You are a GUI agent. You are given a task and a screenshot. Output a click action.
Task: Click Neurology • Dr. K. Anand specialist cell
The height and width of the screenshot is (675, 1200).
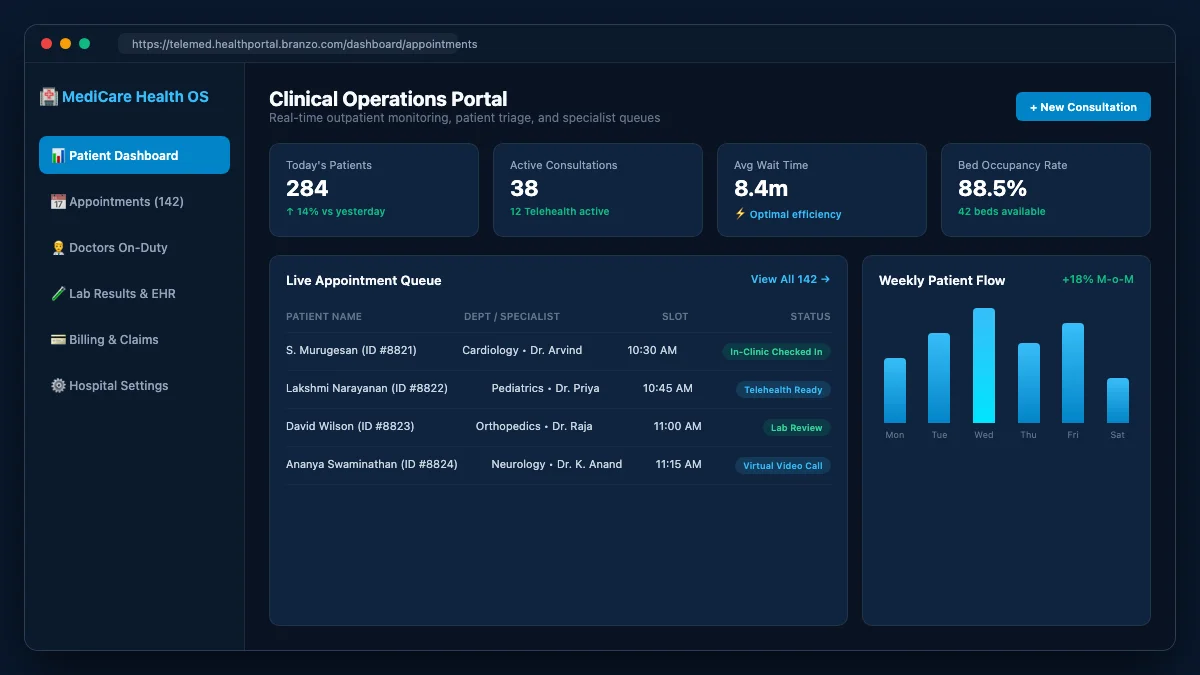tap(557, 465)
